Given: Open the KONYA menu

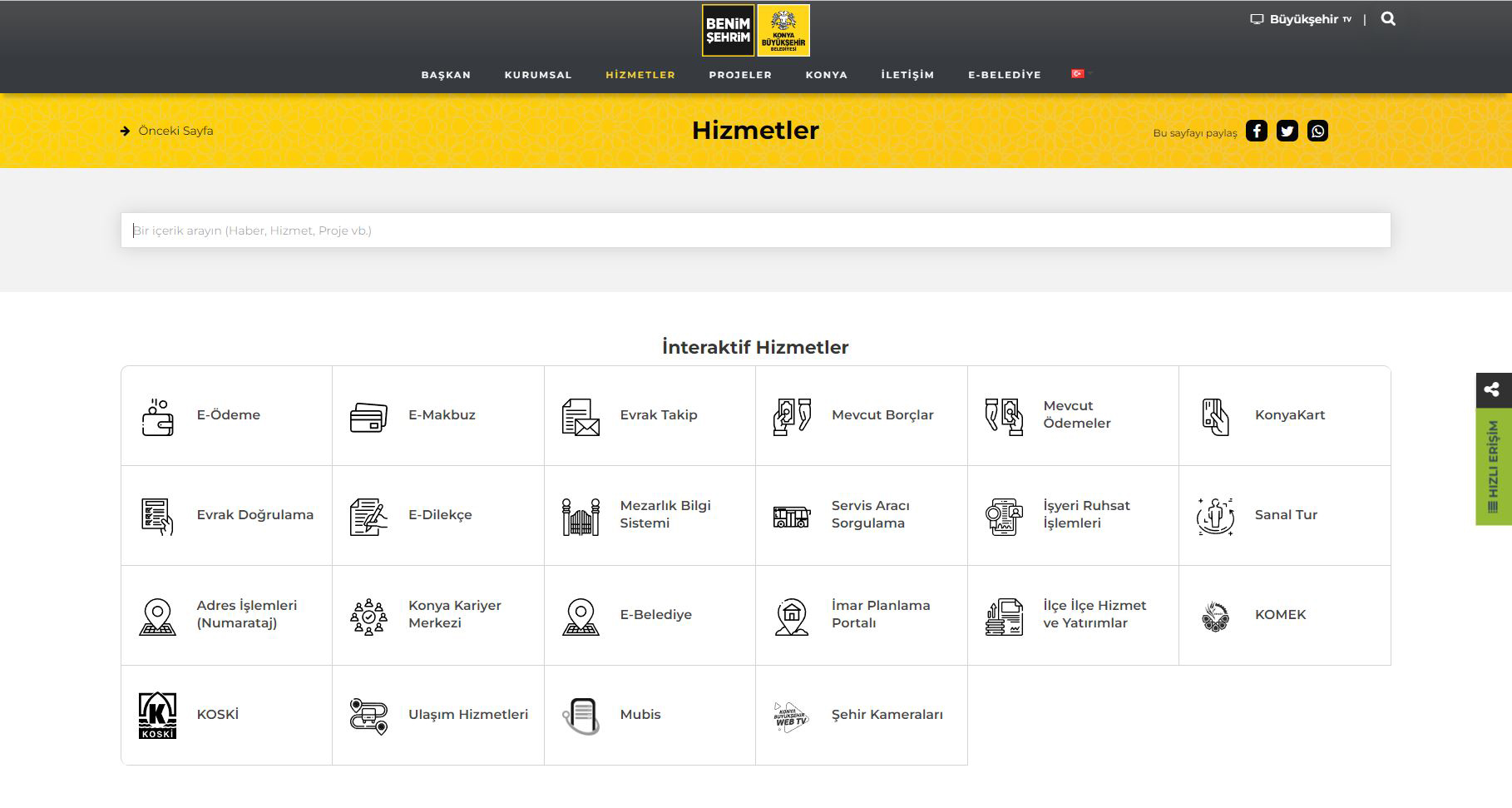Looking at the screenshot, I should pyautogui.click(x=826, y=75).
